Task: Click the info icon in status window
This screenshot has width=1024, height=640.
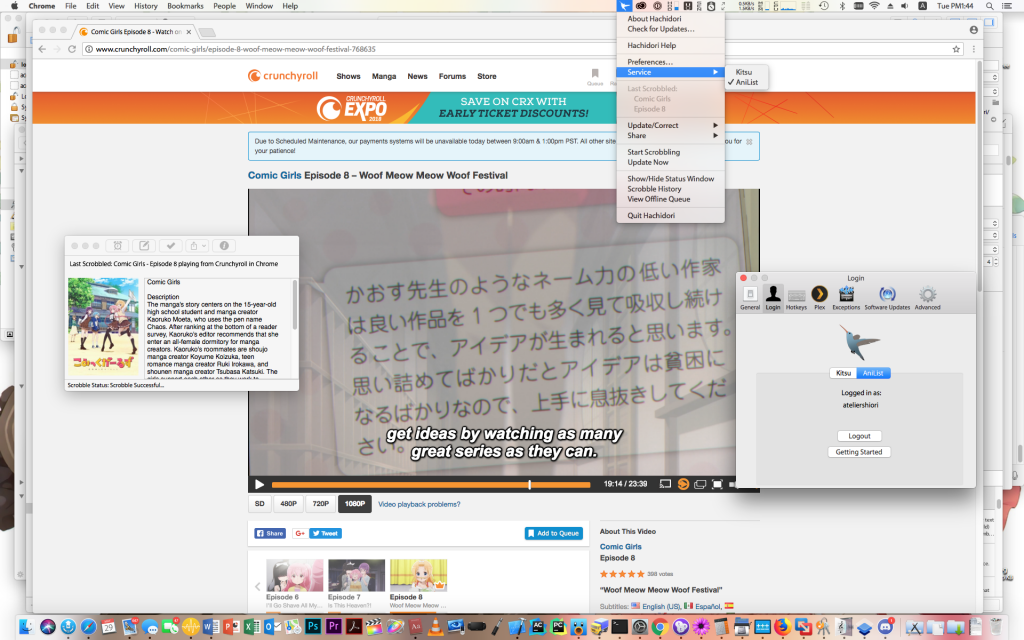Action: pyautogui.click(x=224, y=246)
